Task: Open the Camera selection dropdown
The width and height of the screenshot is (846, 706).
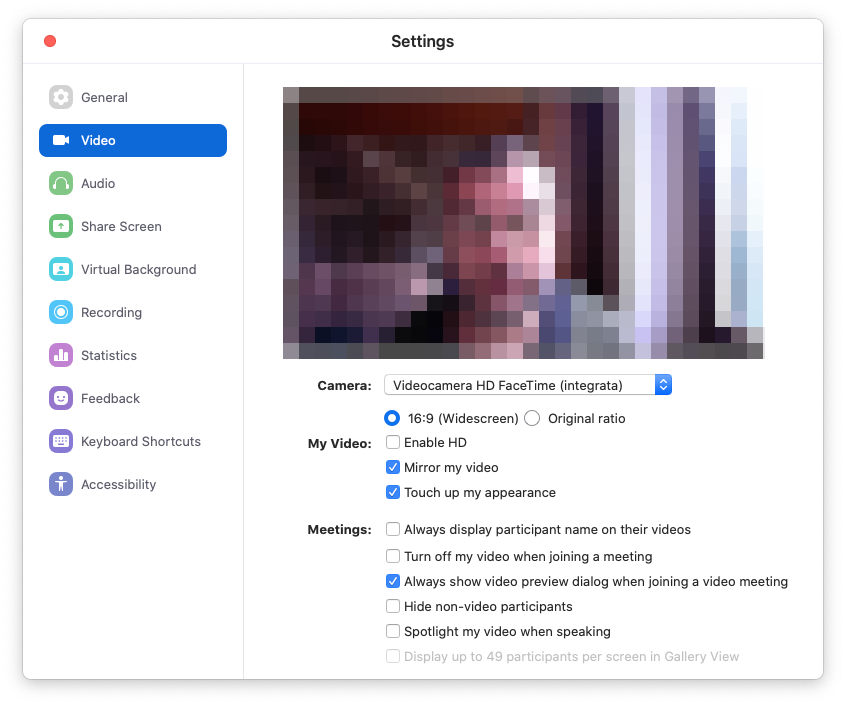Action: click(527, 385)
